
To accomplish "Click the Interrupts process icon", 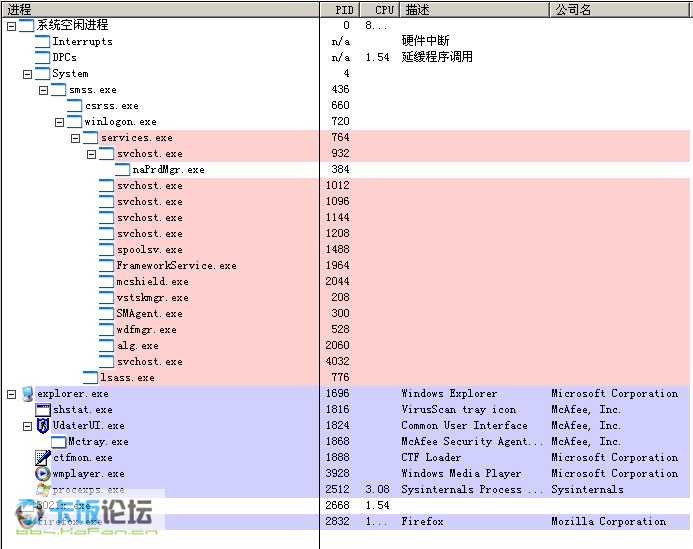I will (42, 41).
